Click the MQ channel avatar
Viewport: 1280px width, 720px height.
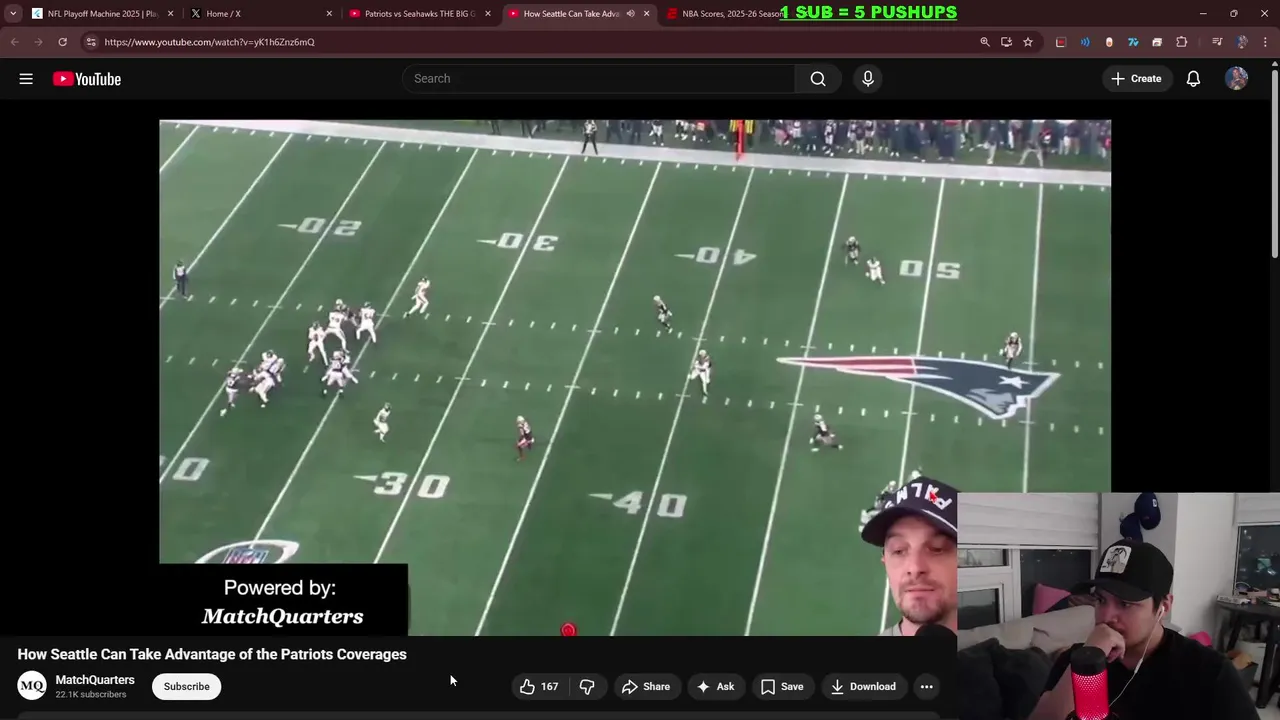pyautogui.click(x=32, y=686)
